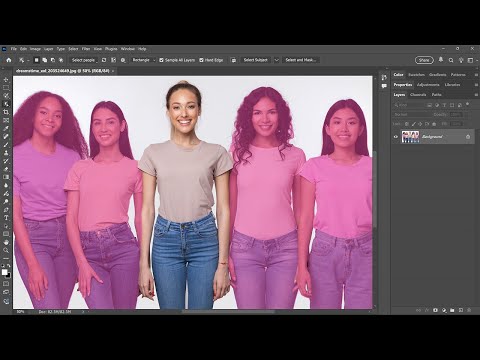Delete layer with the trash icon
480x360 pixels.
point(469,310)
